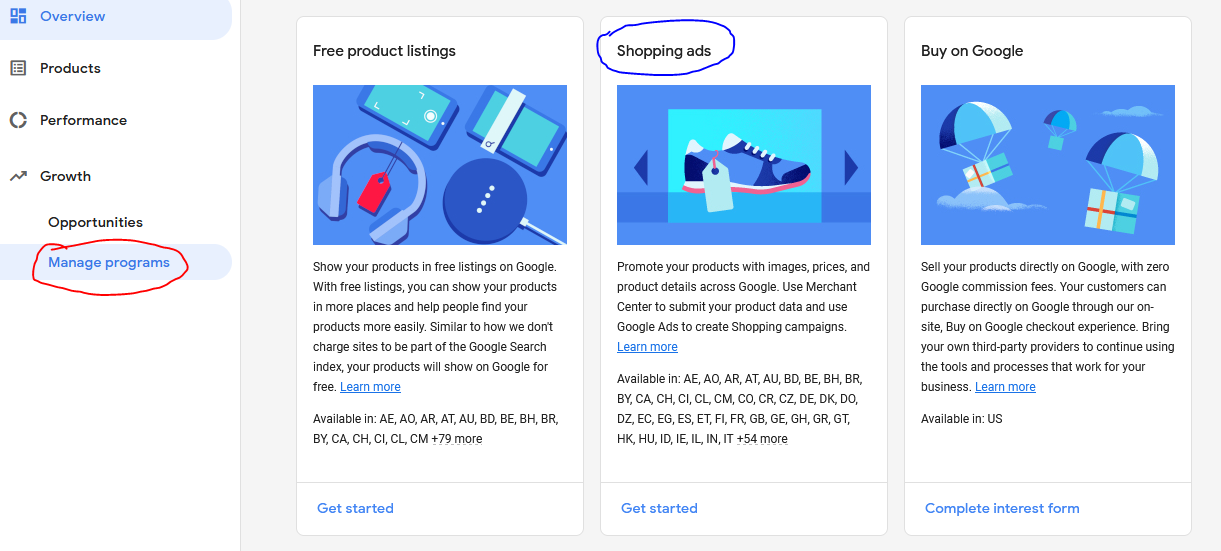Go to Products in sidebar
Image resolution: width=1221 pixels, height=551 pixels.
tap(70, 68)
